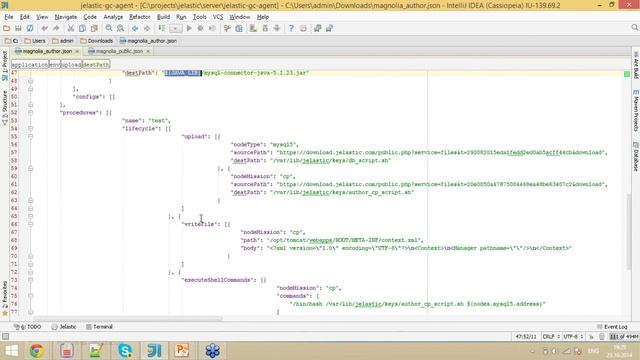The width and height of the screenshot is (640, 360).
Task: Click the Search Everywhere magnifier
Action: click(x=635, y=27)
